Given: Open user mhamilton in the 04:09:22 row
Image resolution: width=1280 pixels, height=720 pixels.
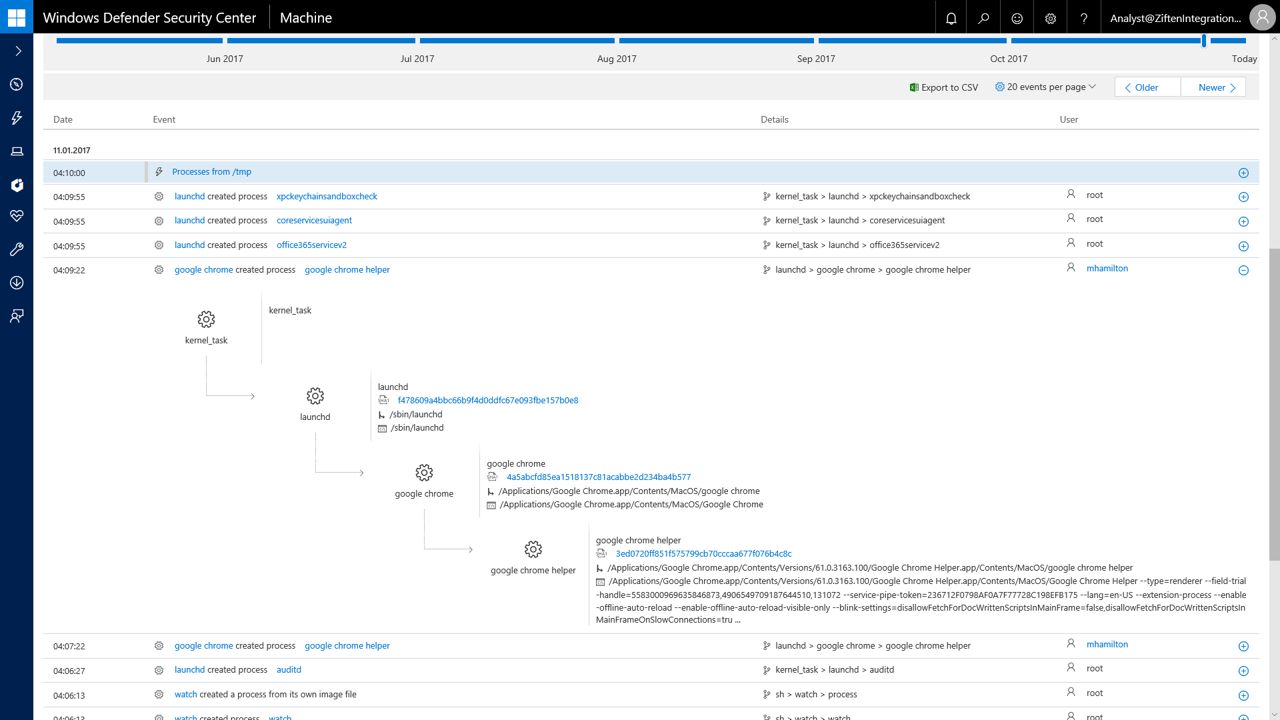Looking at the screenshot, I should click(x=1107, y=268).
